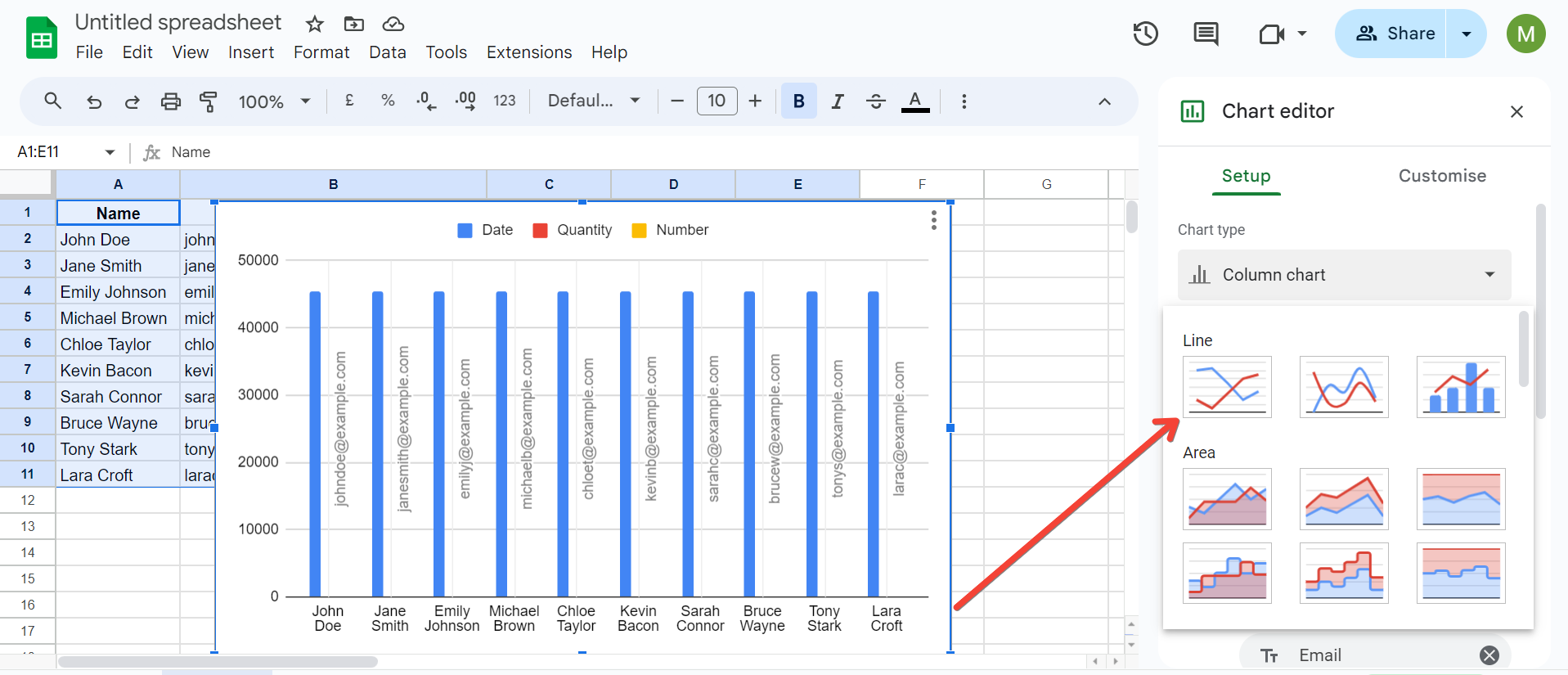Select the smooth line chart thumbnail
1568x675 pixels.
pos(1344,387)
